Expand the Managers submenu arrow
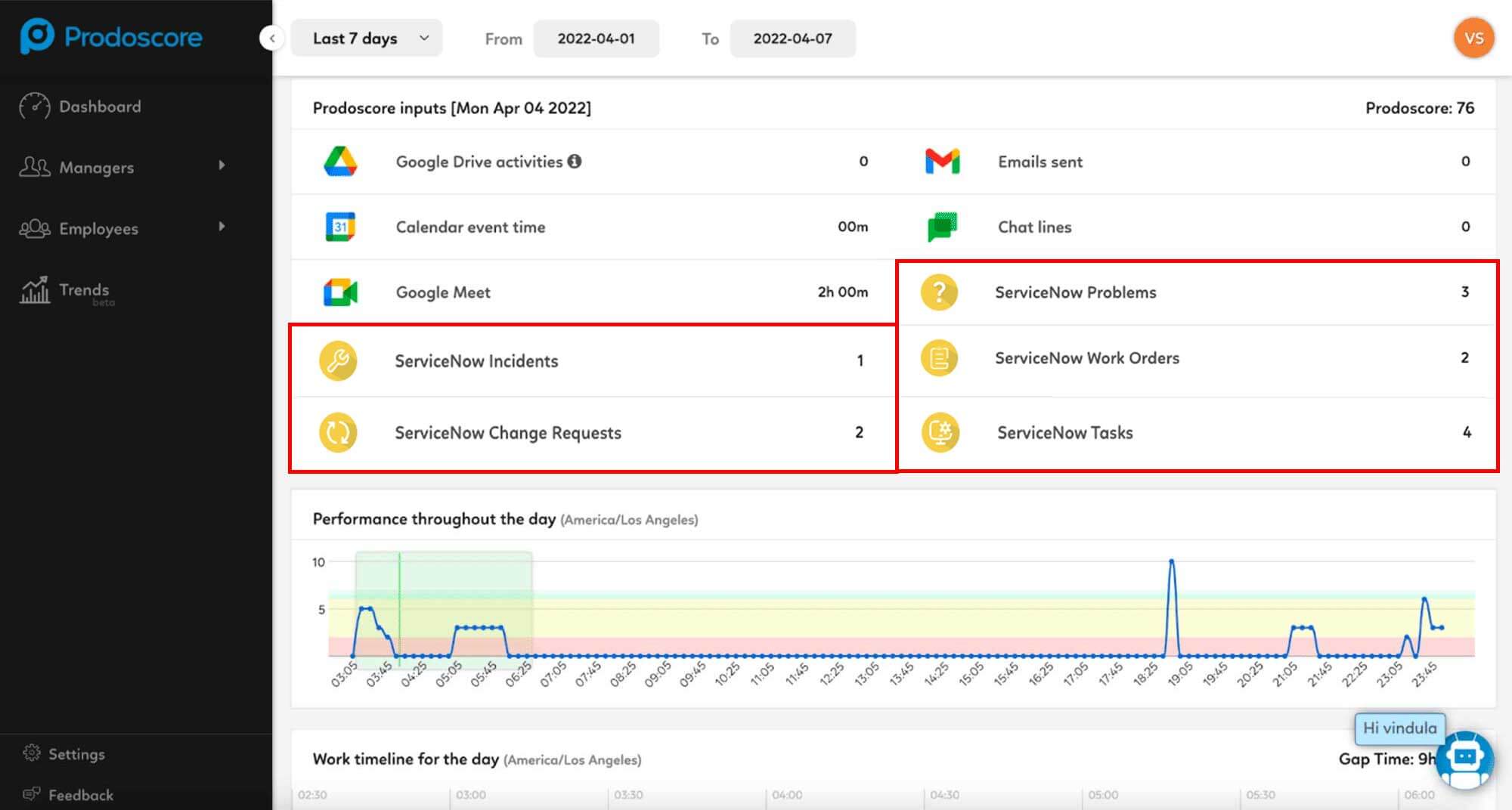The width and height of the screenshot is (1512, 810). click(222, 165)
